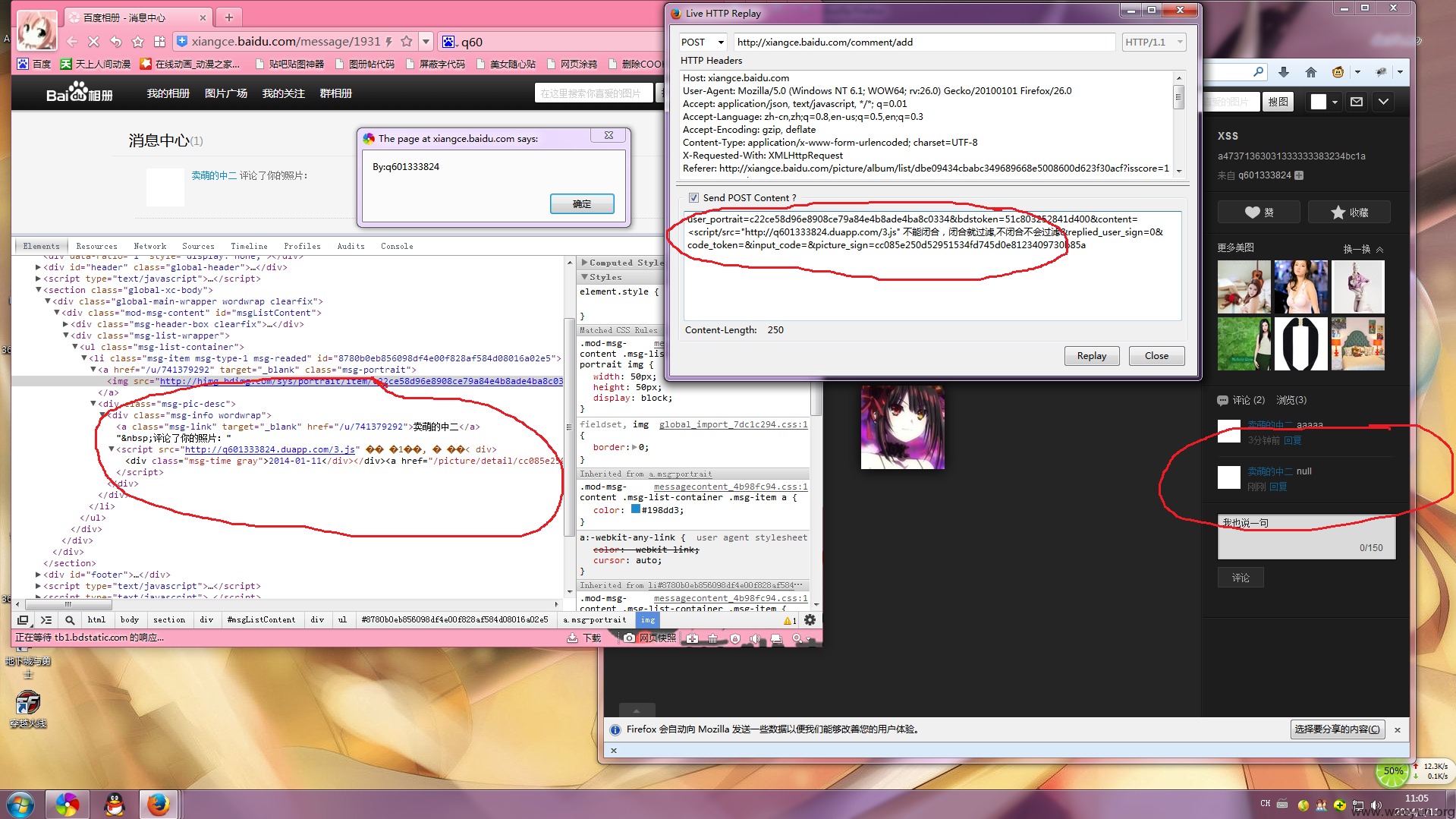
Task: Open the q601333824.duapp.com/3.js script link
Action: point(270,449)
